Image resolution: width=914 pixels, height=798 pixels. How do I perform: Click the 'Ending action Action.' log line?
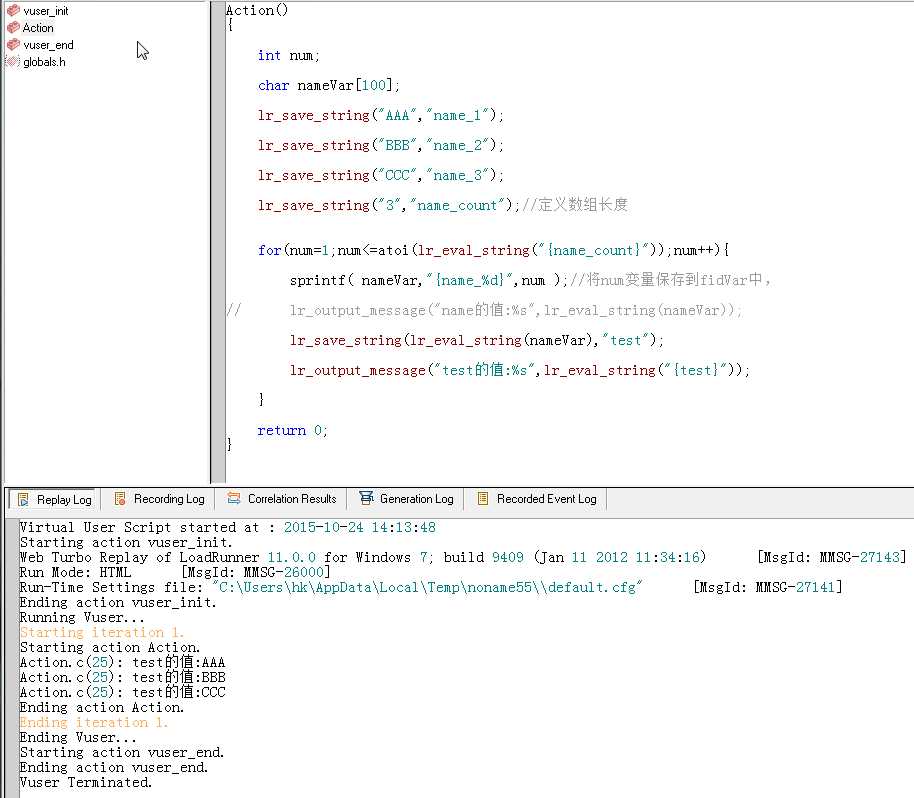(102, 708)
